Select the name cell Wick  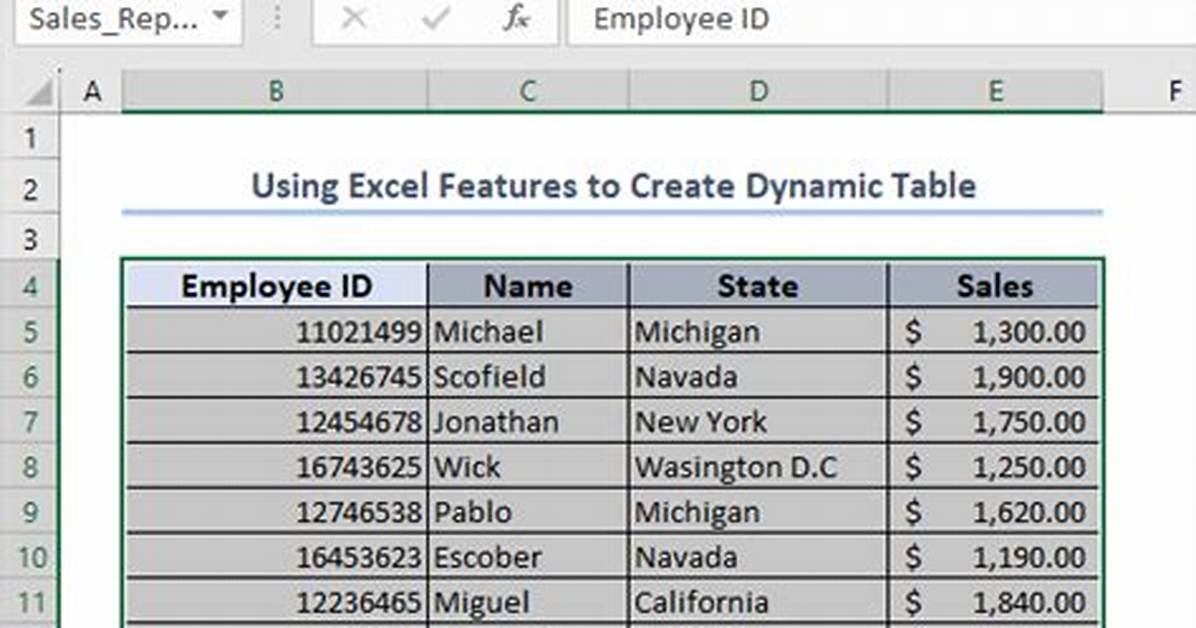(528, 467)
